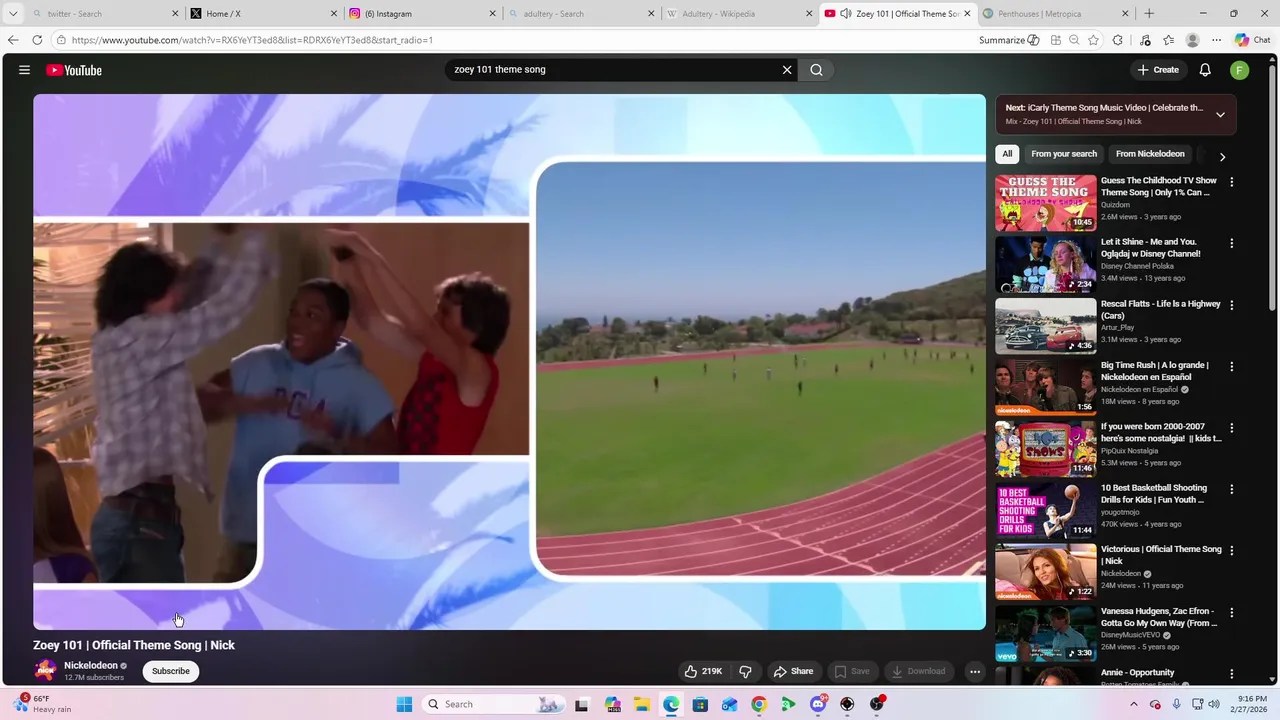Like the Zoey 101 video

tap(704, 671)
